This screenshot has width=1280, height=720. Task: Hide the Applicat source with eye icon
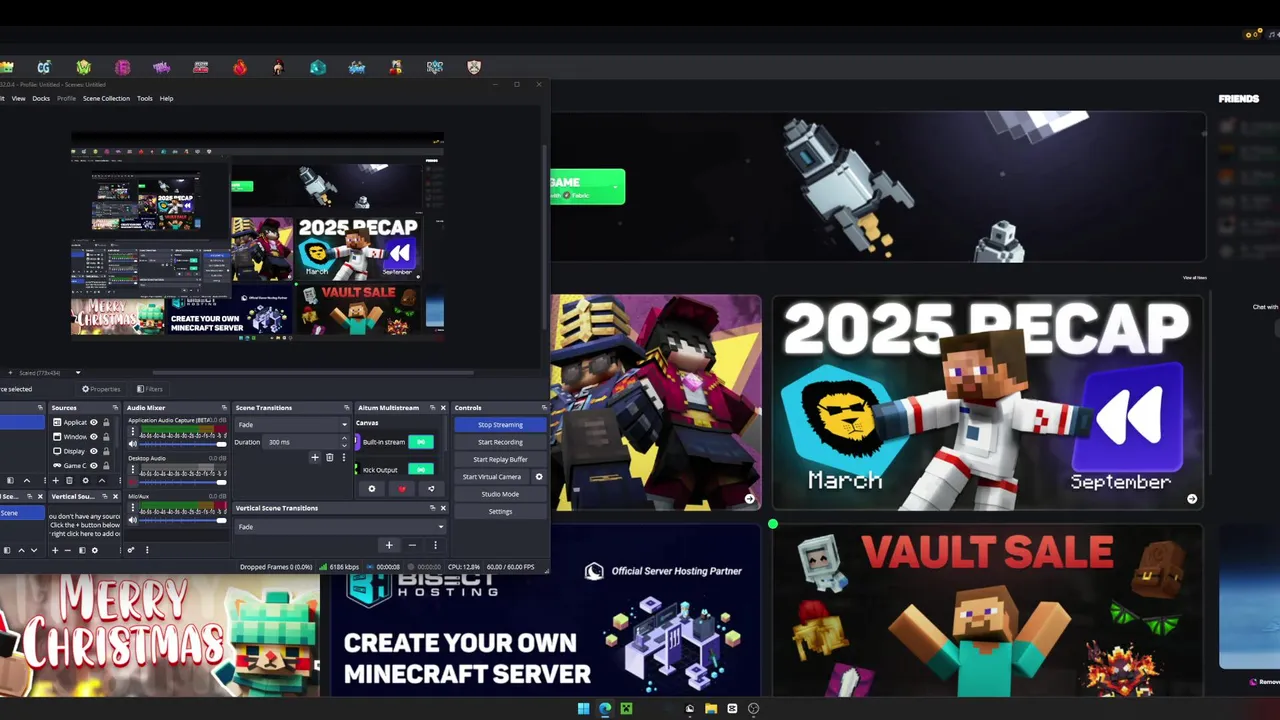[x=94, y=422]
